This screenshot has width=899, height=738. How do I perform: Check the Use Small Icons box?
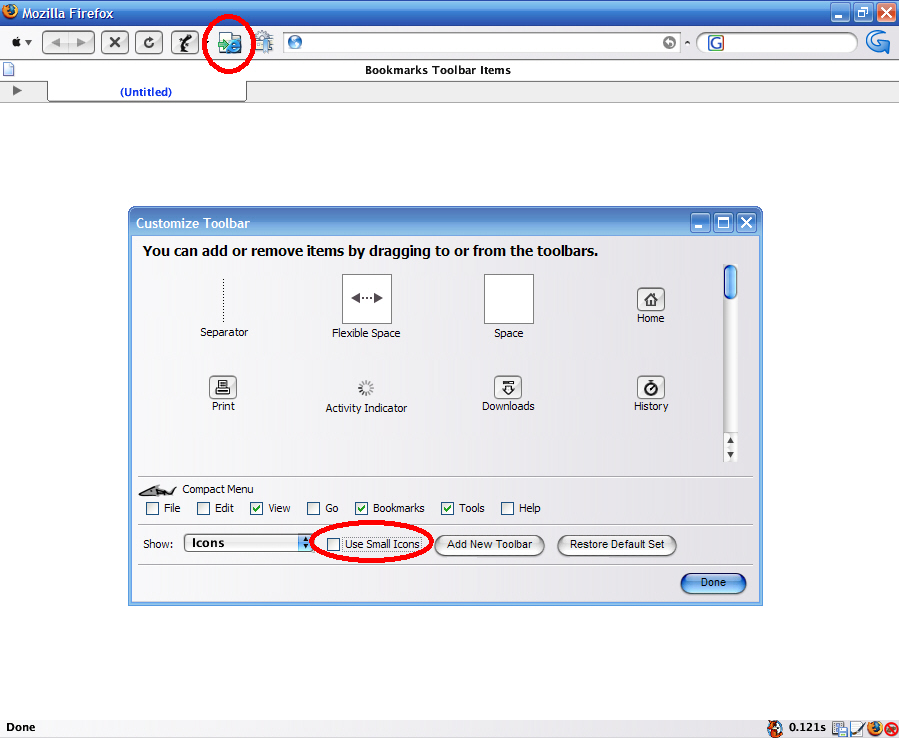(x=333, y=544)
